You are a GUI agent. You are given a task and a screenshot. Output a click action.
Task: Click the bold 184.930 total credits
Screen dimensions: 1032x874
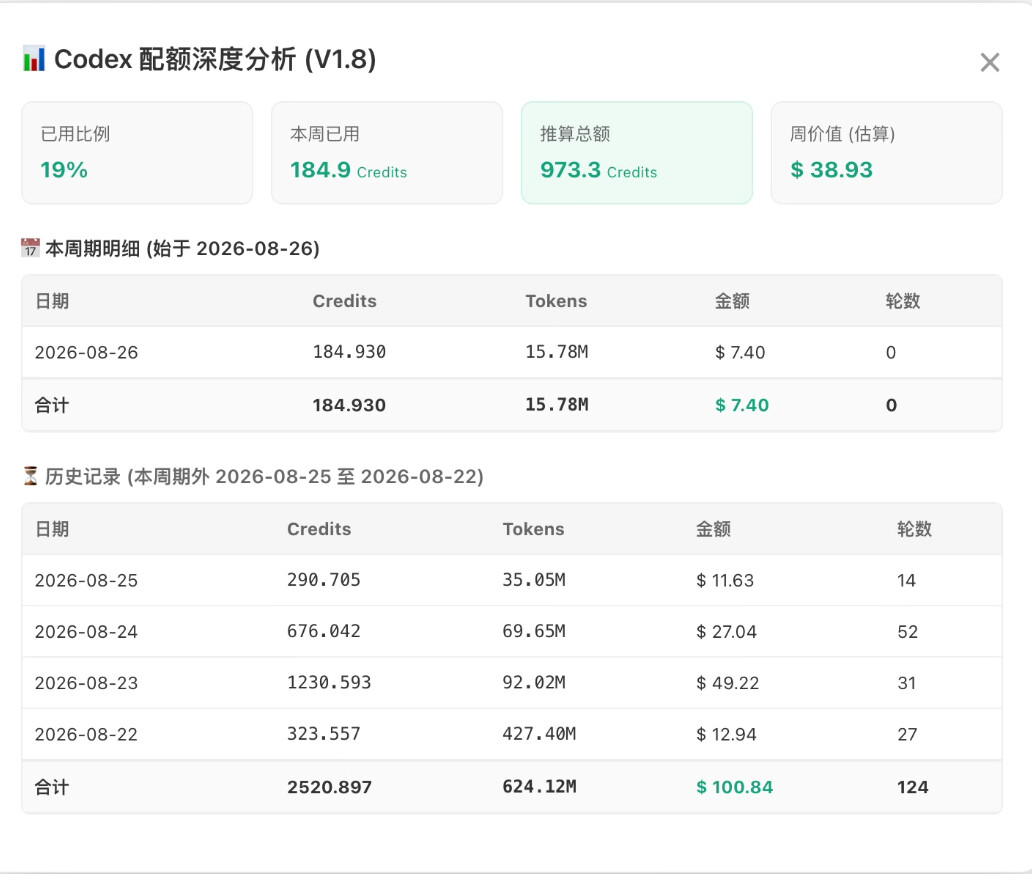pos(349,405)
